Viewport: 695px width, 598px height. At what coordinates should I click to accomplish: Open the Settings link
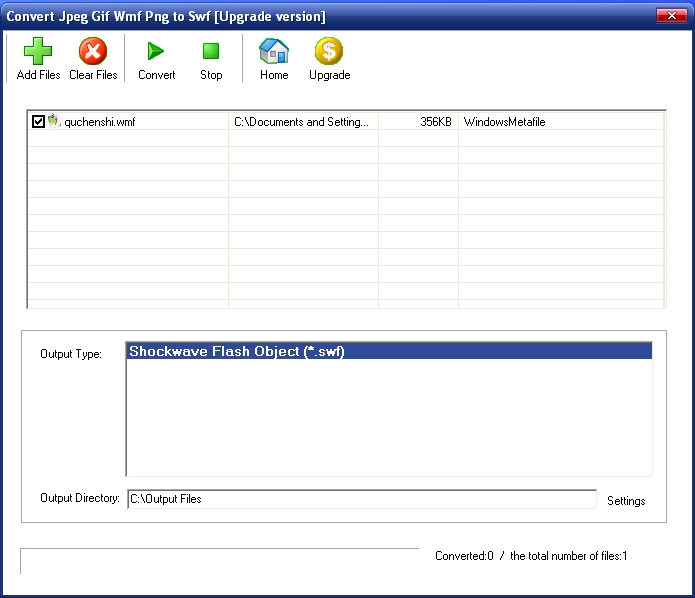(x=626, y=500)
